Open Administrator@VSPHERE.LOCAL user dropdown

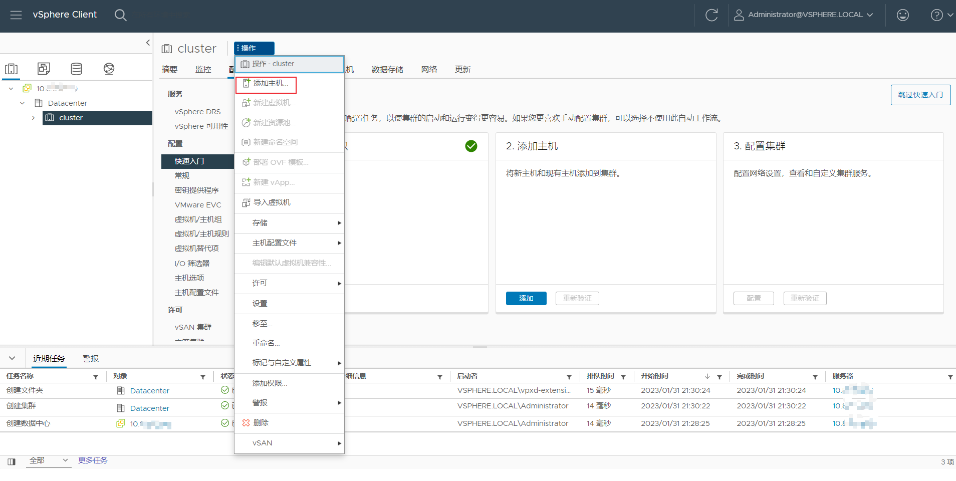[804, 15]
